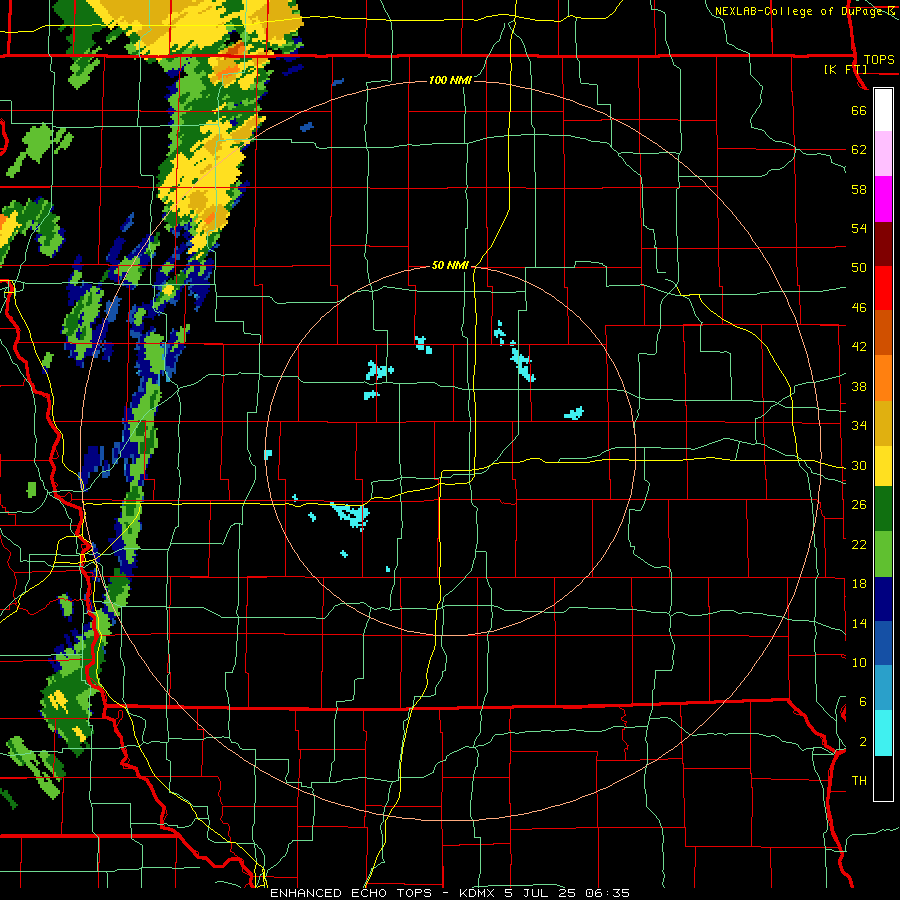Screen dimensions: 900x900
Task: Click the 46 legend scale value
Action: click(859, 308)
